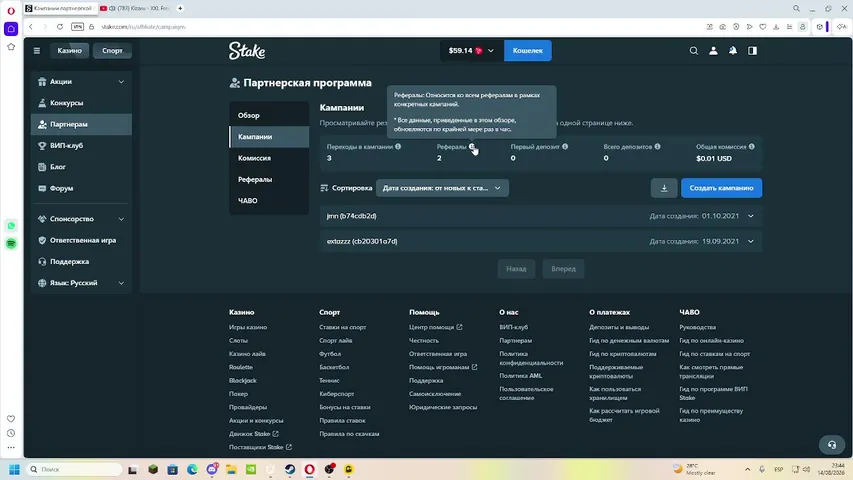Click the Игры казино footer link
Screen dimensions: 853x480
pos(248,327)
